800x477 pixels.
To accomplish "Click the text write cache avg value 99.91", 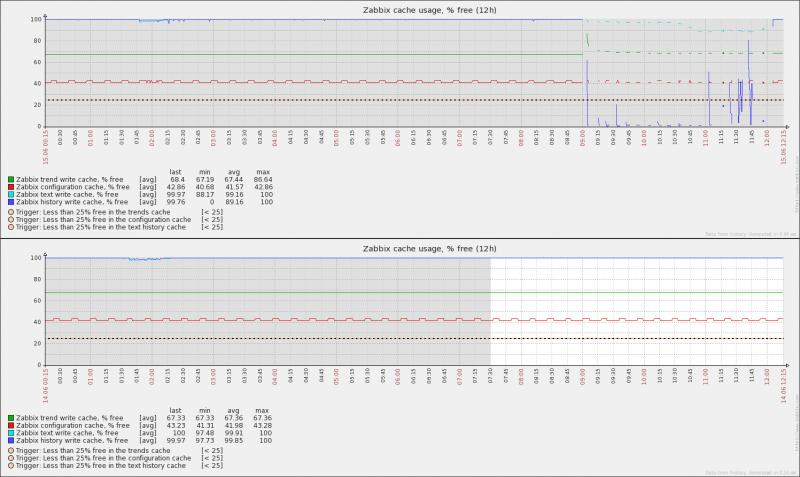I will click(234, 433).
